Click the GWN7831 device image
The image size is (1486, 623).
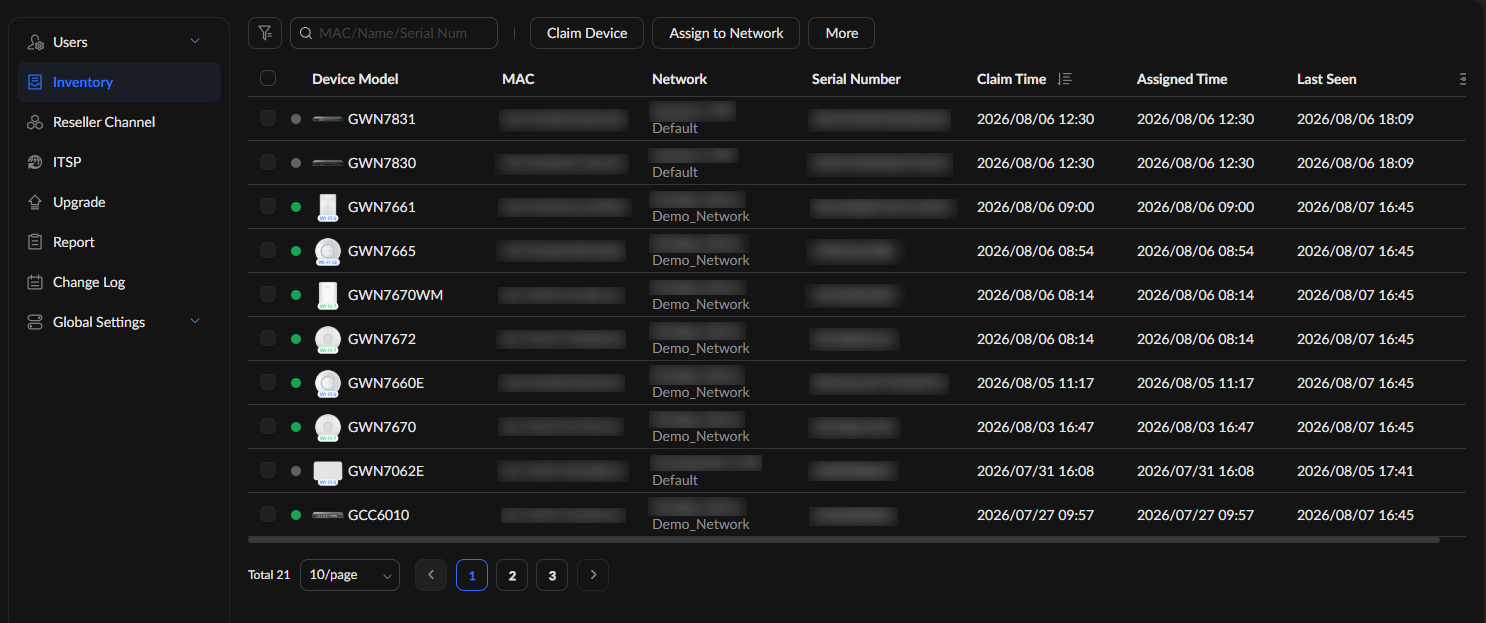326,119
